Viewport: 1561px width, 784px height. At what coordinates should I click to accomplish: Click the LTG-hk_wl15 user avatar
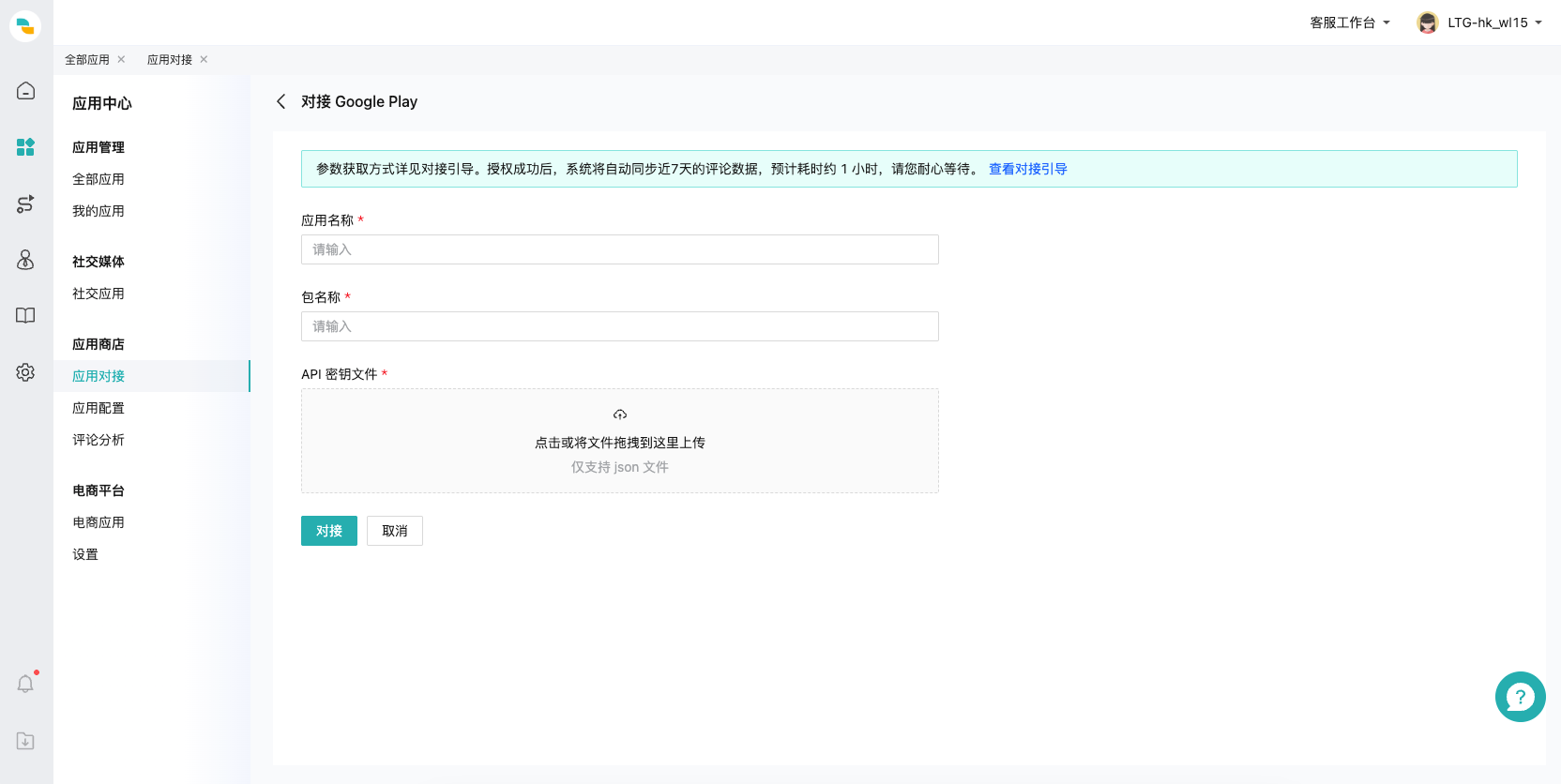pos(1428,23)
